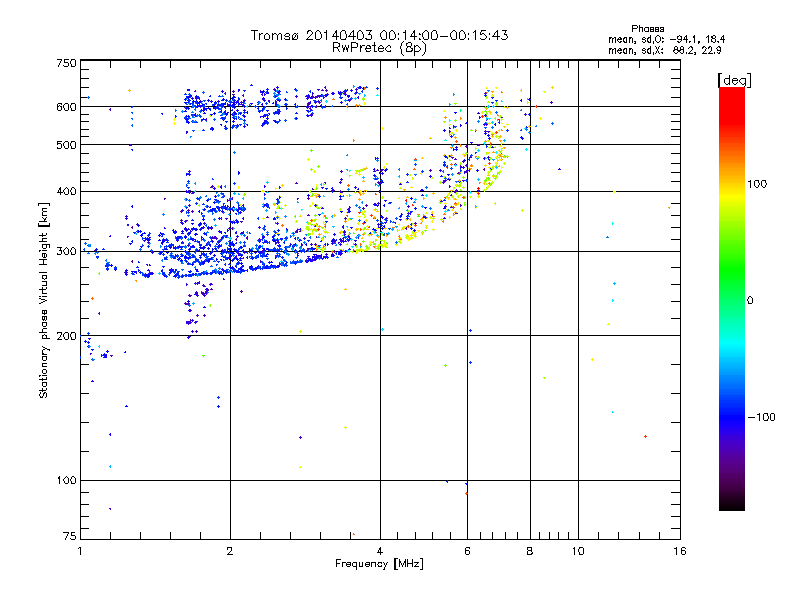Click the '[deg]' colorbar unit label
Viewport: 800px width, 600px height.
click(x=734, y=80)
